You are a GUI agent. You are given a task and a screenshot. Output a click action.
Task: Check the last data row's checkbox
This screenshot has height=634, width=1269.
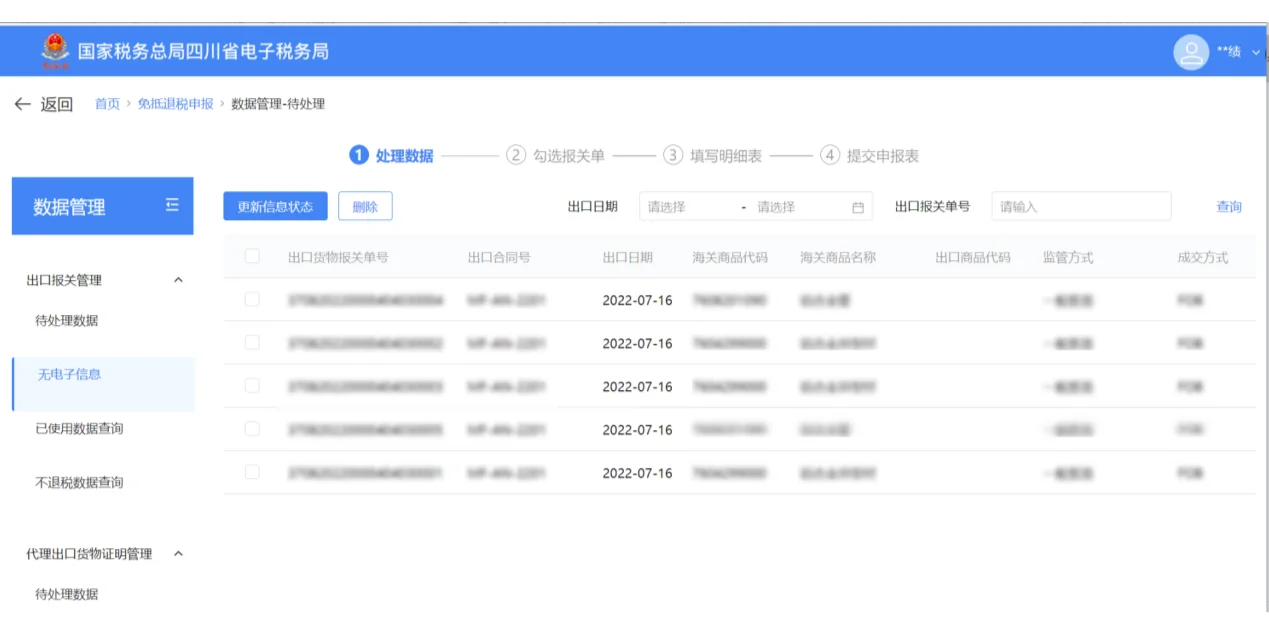[x=252, y=472]
